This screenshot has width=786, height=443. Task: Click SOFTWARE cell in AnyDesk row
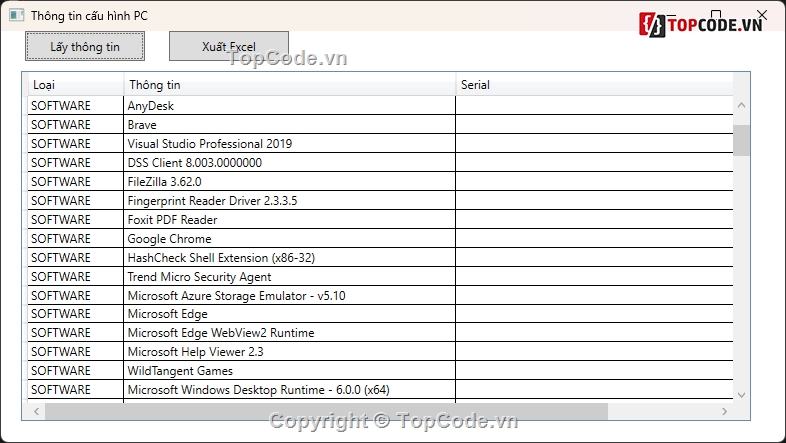[x=76, y=106]
